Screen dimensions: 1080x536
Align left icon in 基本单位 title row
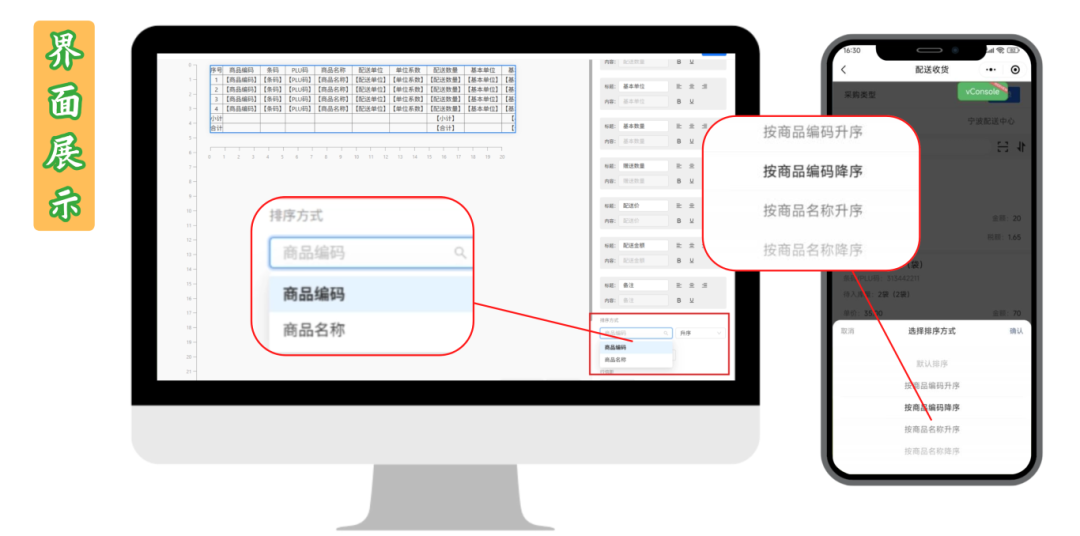coord(678,86)
